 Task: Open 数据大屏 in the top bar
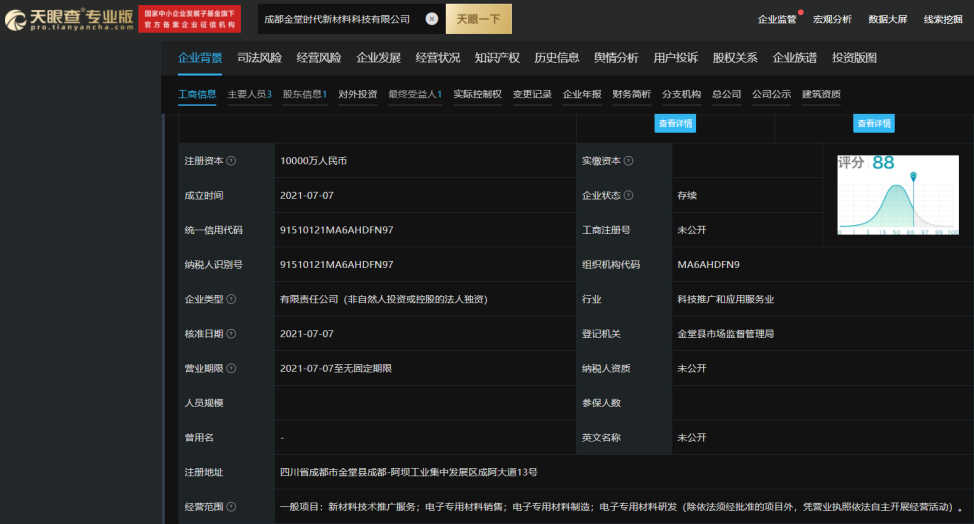tap(888, 19)
